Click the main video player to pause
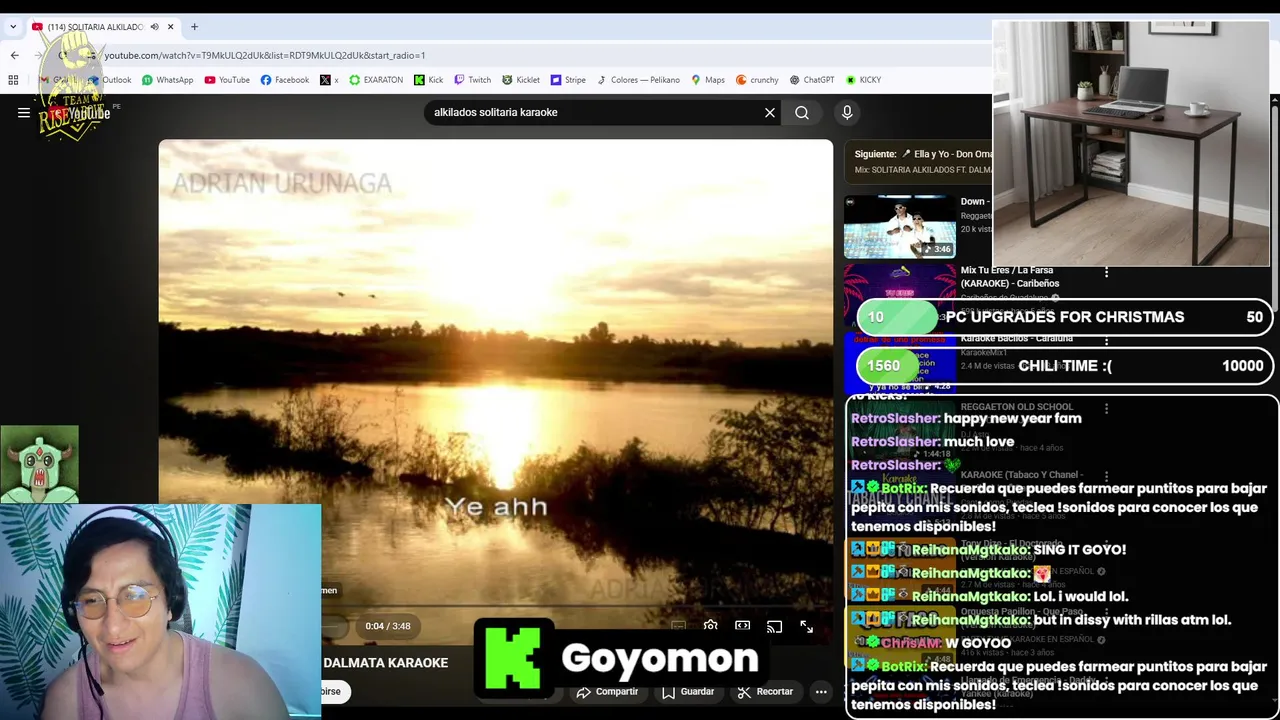Image resolution: width=1280 pixels, height=720 pixels. [x=495, y=370]
